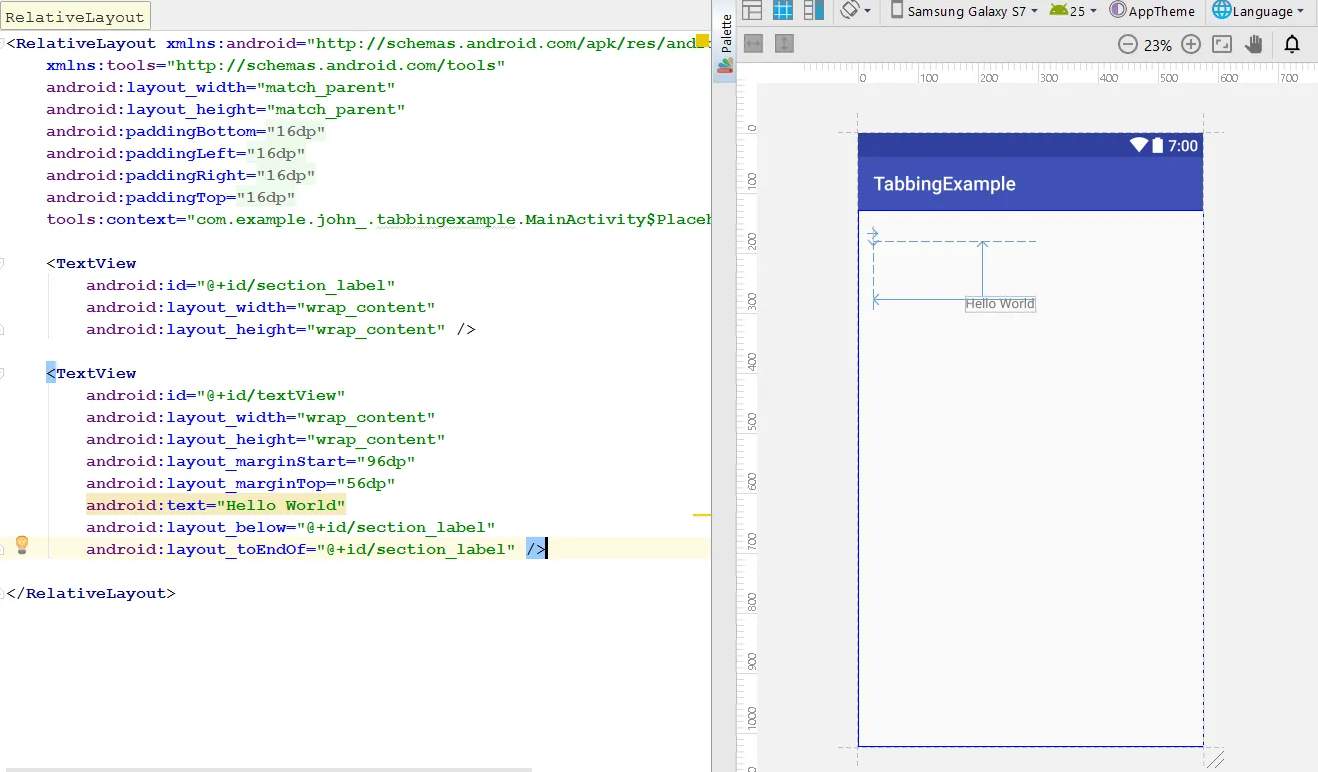This screenshot has height=772, width=1318.
Task: Click the Wi-Fi icon in preview status bar
Action: coord(1139,145)
